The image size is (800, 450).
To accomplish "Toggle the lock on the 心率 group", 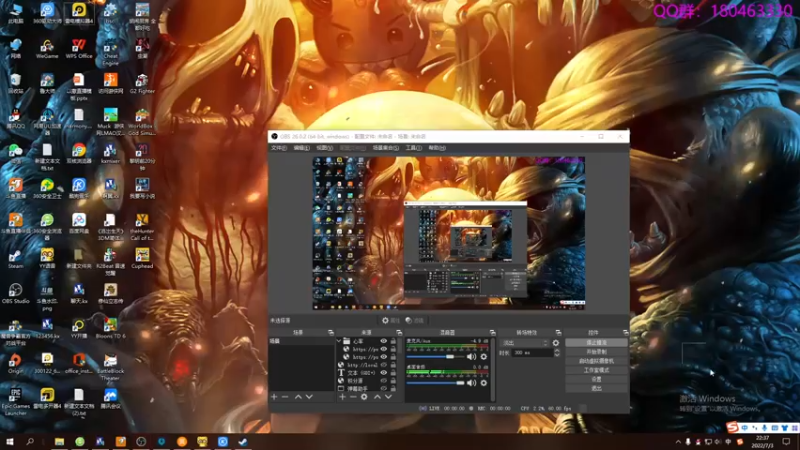I will (393, 341).
